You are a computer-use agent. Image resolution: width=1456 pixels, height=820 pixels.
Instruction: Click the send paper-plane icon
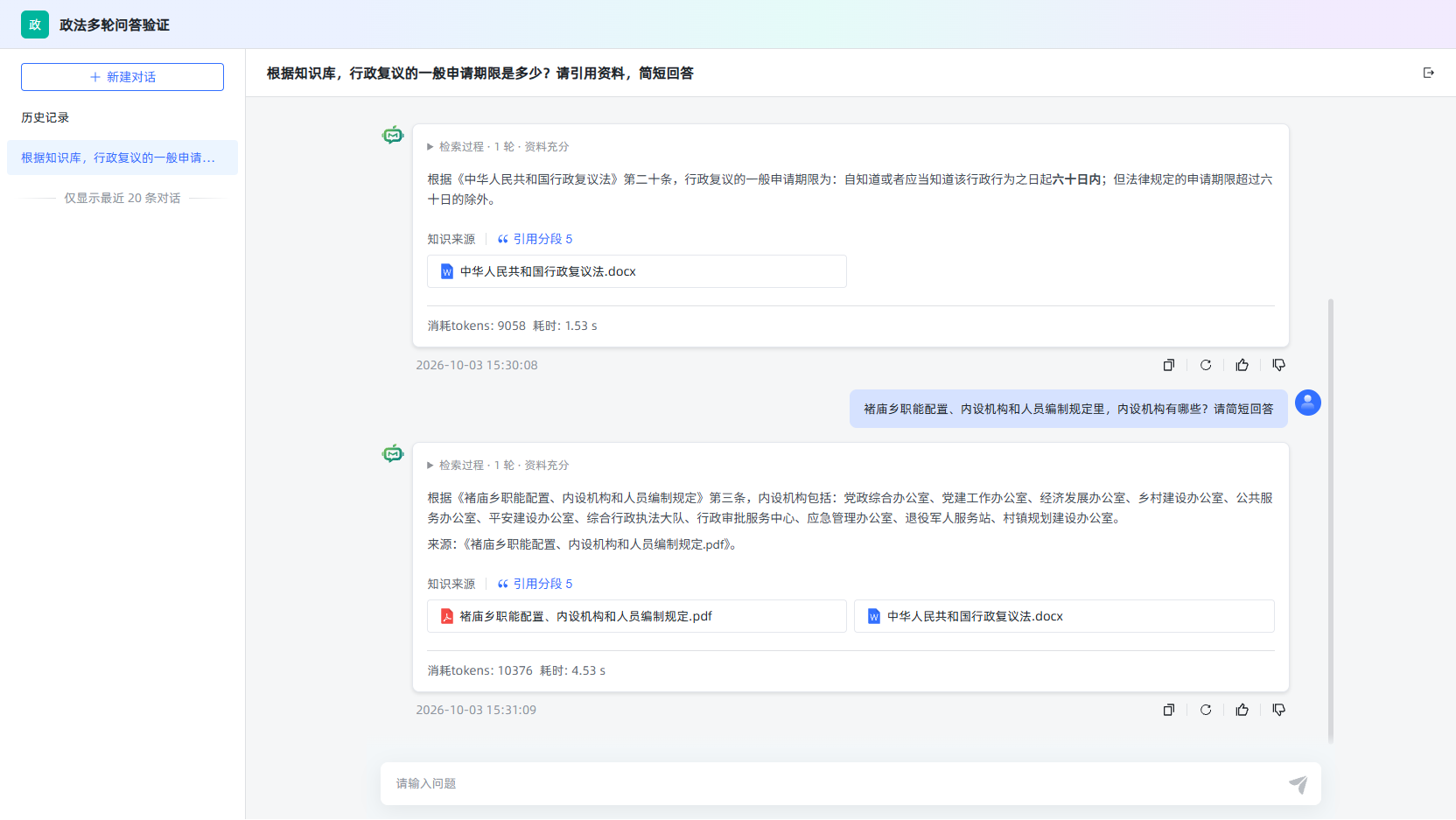click(x=1298, y=784)
